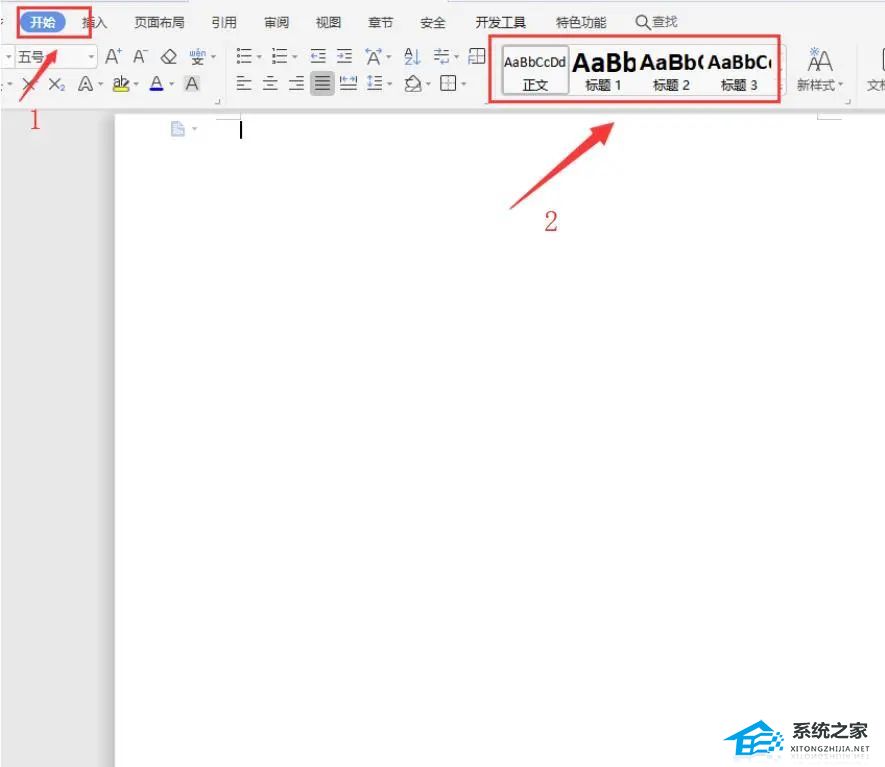885x767 pixels.
Task: Click the show paragraph marks icon
Action: click(441, 56)
